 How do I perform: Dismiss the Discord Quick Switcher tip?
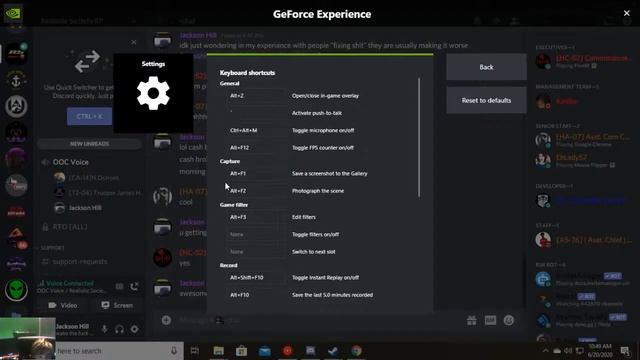(134, 42)
